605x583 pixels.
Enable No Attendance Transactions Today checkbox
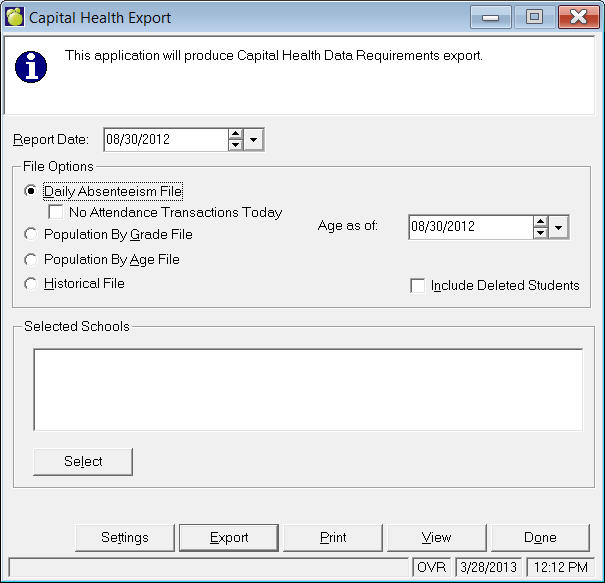(x=56, y=212)
